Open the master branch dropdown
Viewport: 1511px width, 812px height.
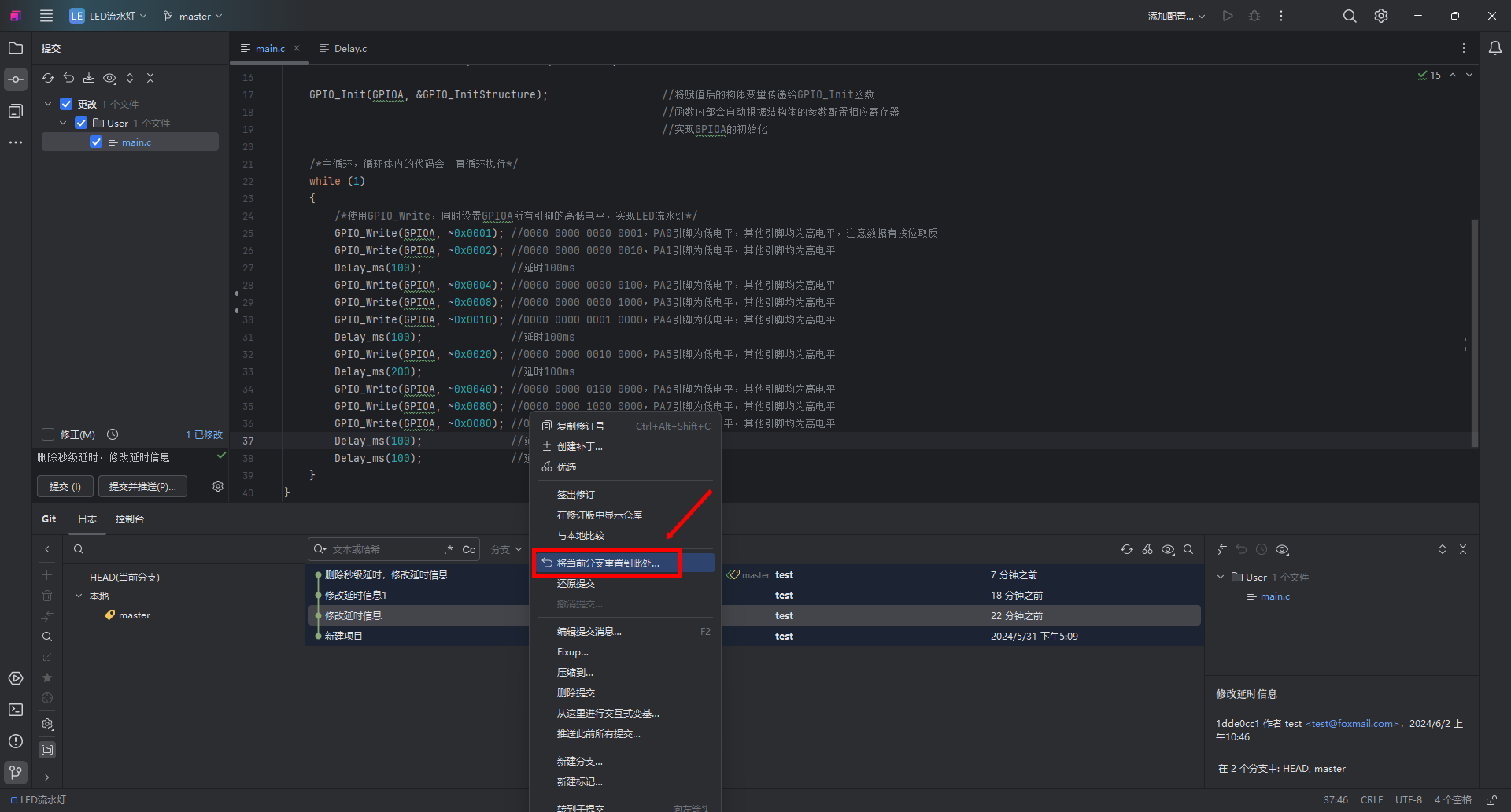[x=193, y=16]
